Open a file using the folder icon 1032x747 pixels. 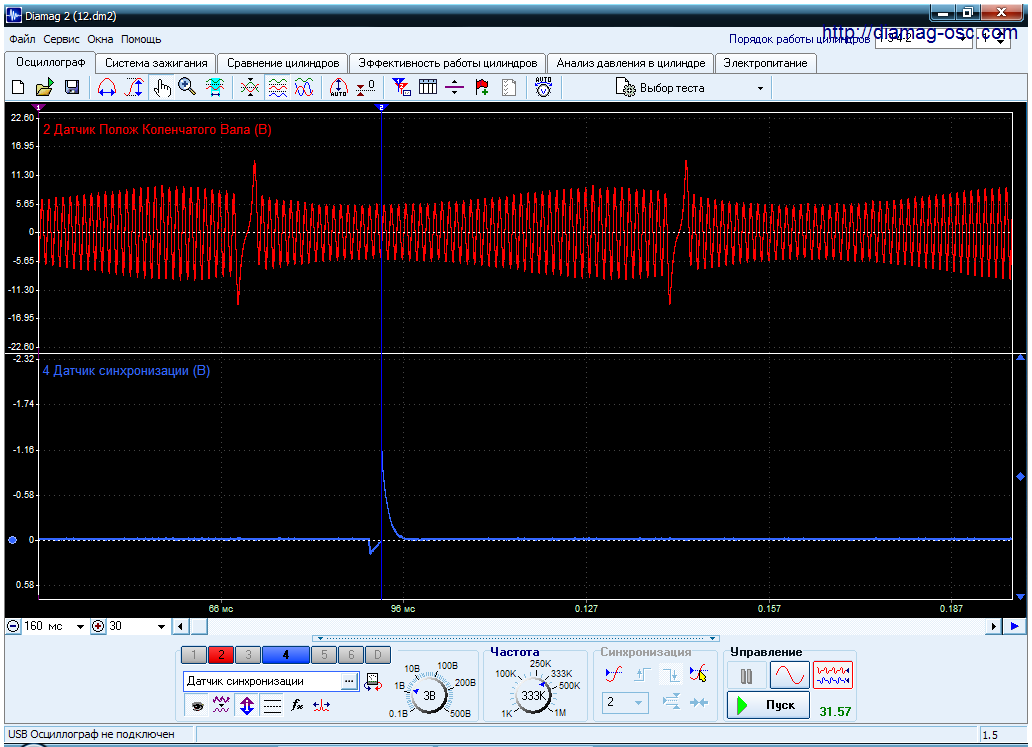[x=44, y=88]
